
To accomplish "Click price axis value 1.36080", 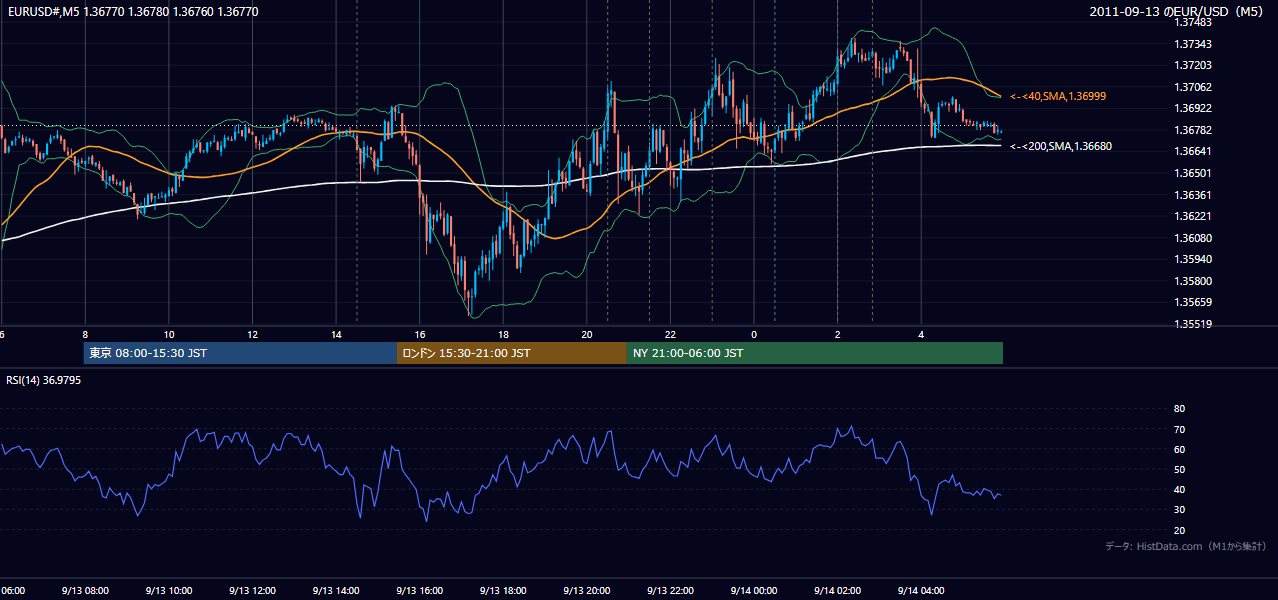I will 1193,238.
